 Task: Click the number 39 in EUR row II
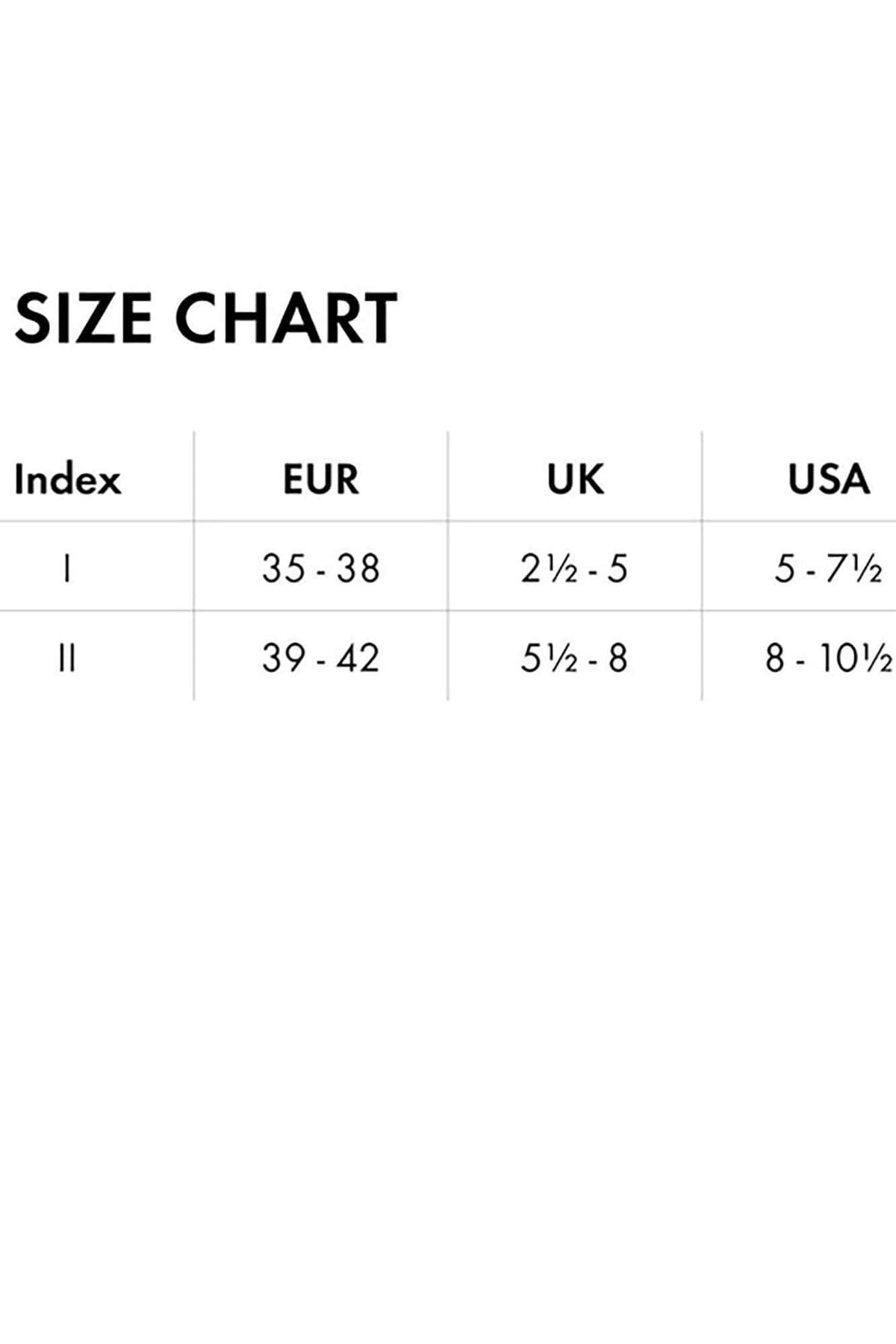tap(284, 659)
